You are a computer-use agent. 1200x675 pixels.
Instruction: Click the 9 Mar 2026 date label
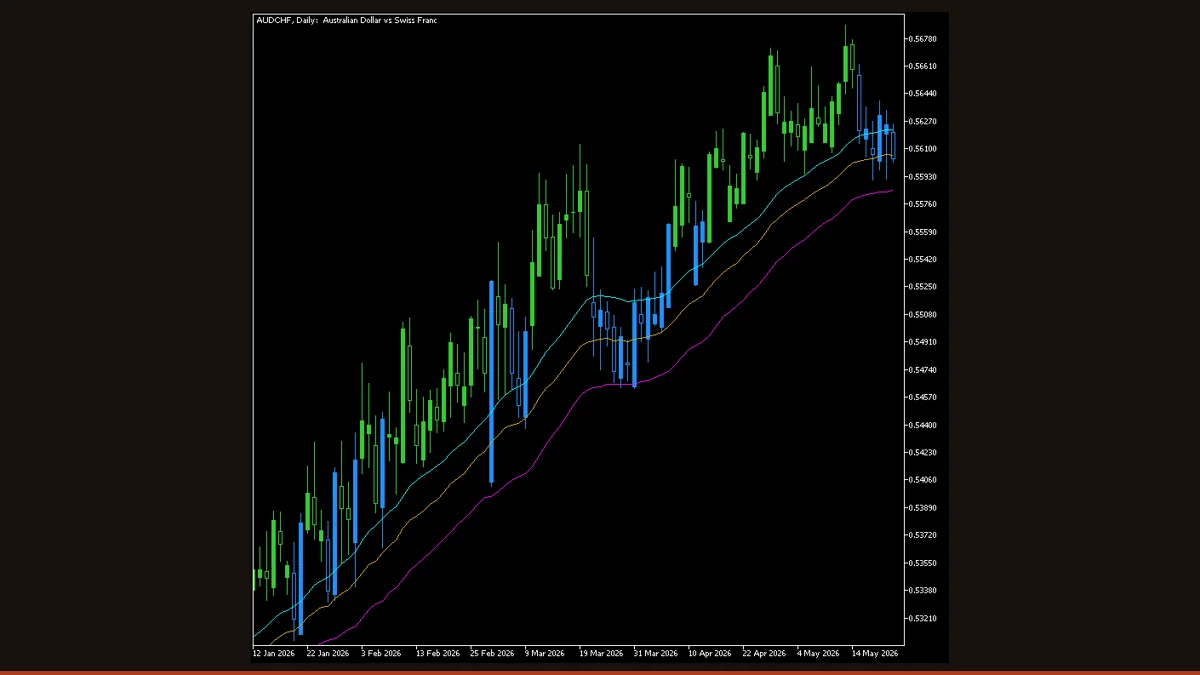pyautogui.click(x=547, y=653)
